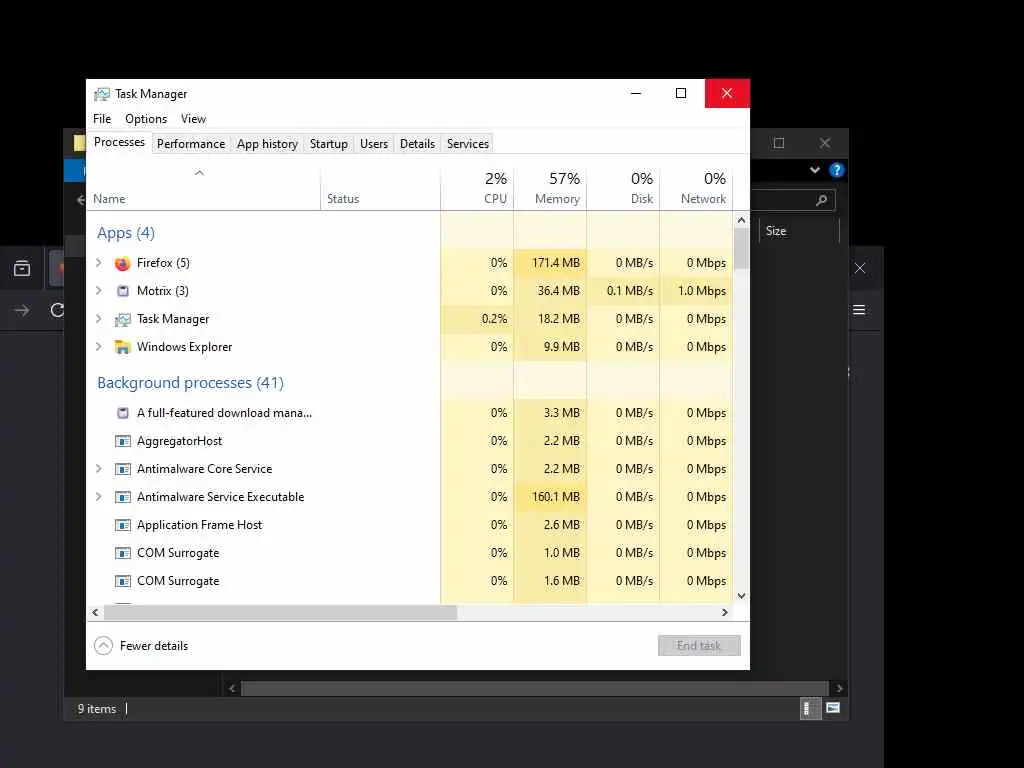The image size is (1024, 768).
Task: Open the File menu
Action: tap(102, 119)
